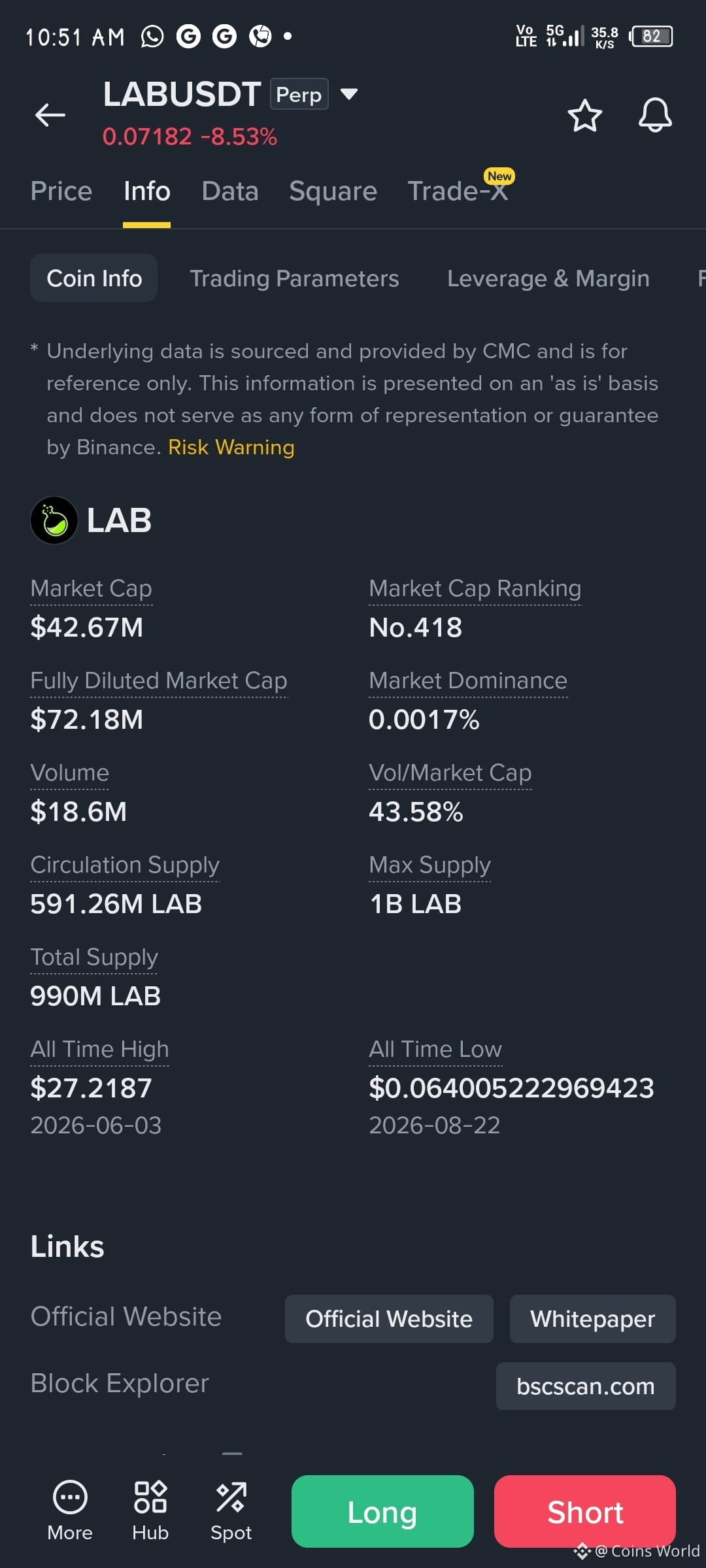This screenshot has width=706, height=1568.
Task: Open the Square tab
Action: pyautogui.click(x=333, y=192)
